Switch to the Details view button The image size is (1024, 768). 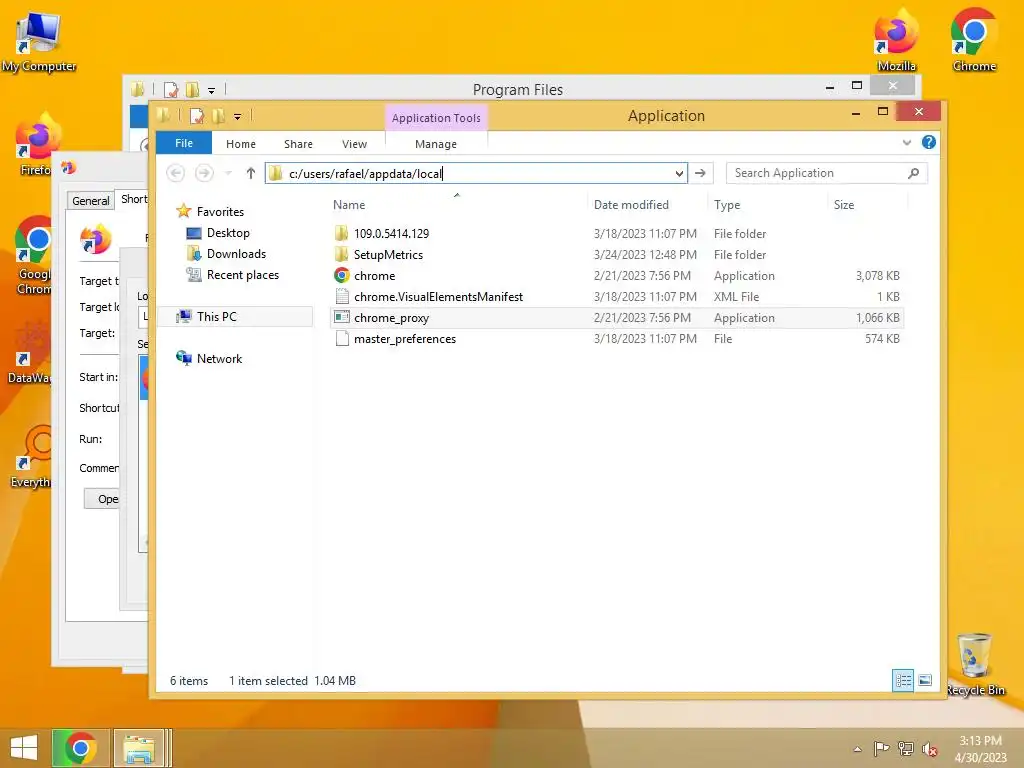pyautogui.click(x=903, y=680)
